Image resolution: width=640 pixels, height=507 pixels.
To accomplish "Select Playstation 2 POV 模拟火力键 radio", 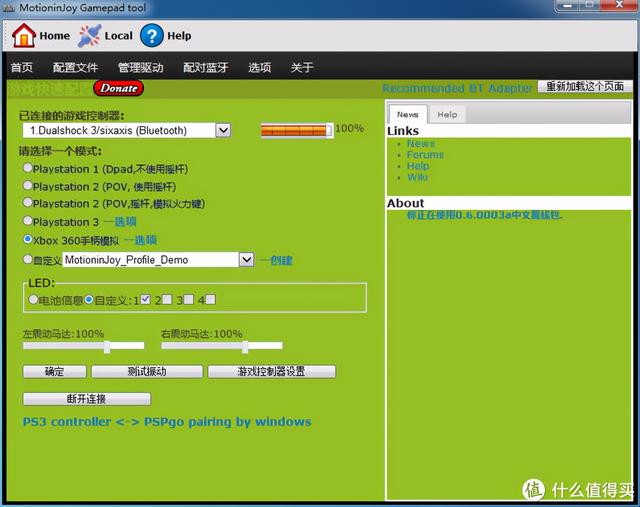I will tap(28, 202).
